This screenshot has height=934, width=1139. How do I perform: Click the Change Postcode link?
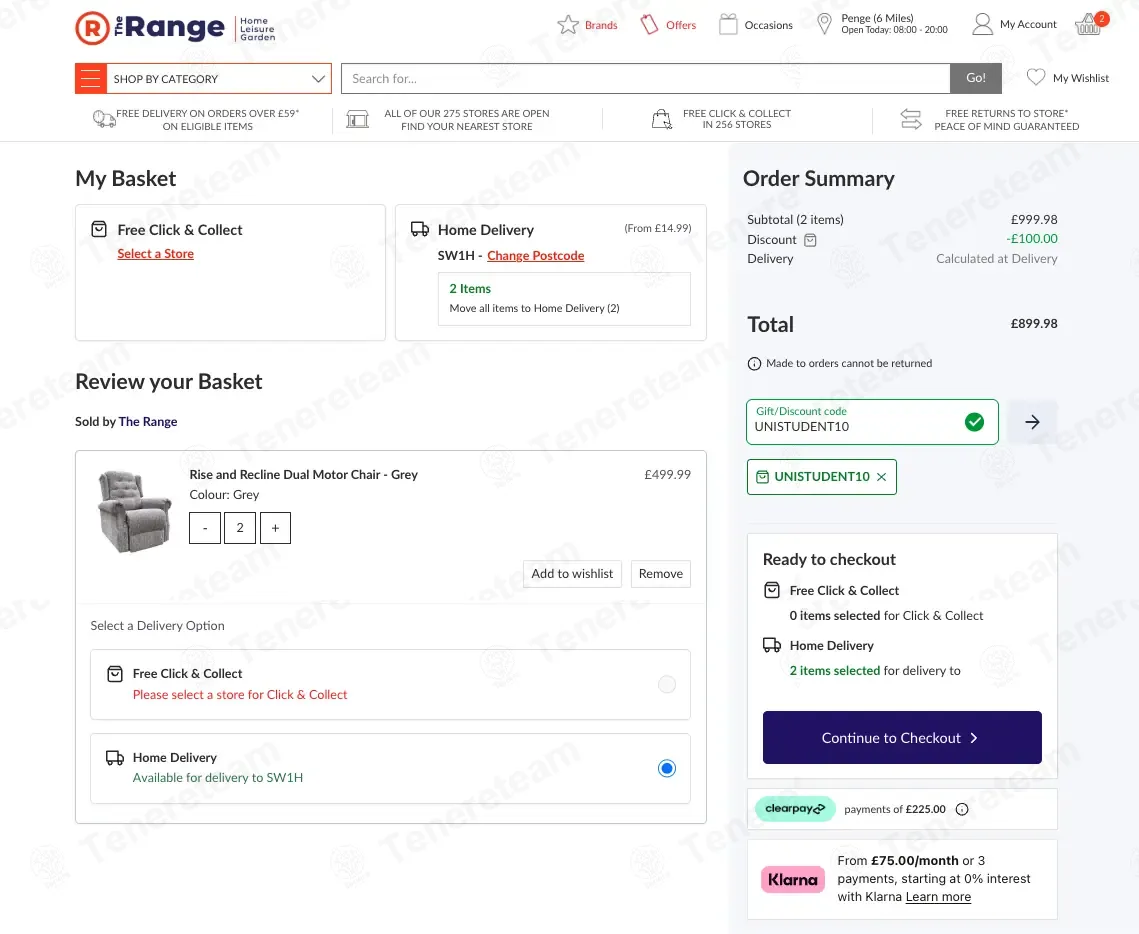point(535,256)
